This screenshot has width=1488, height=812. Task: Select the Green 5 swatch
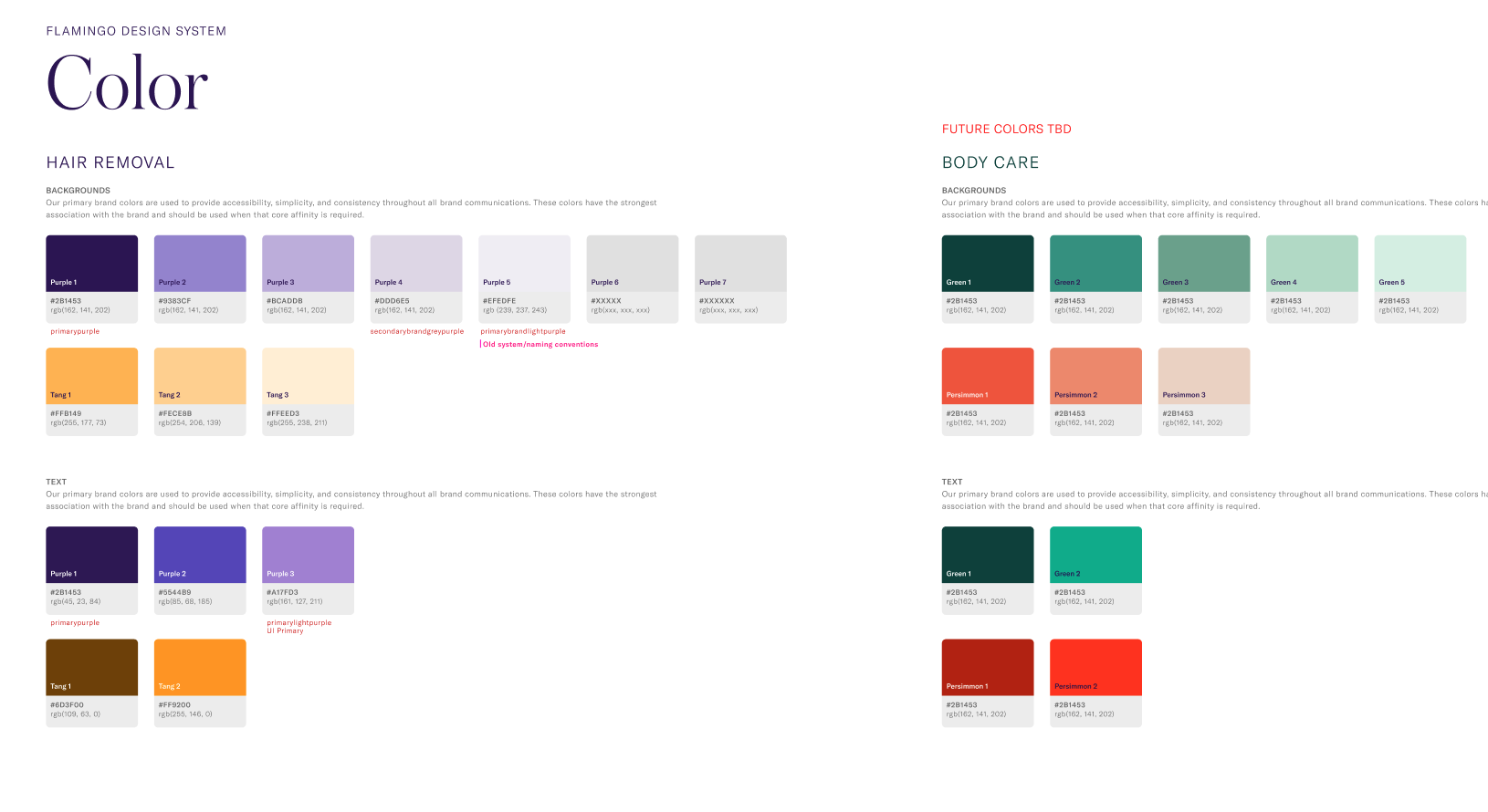pyautogui.click(x=1420, y=279)
